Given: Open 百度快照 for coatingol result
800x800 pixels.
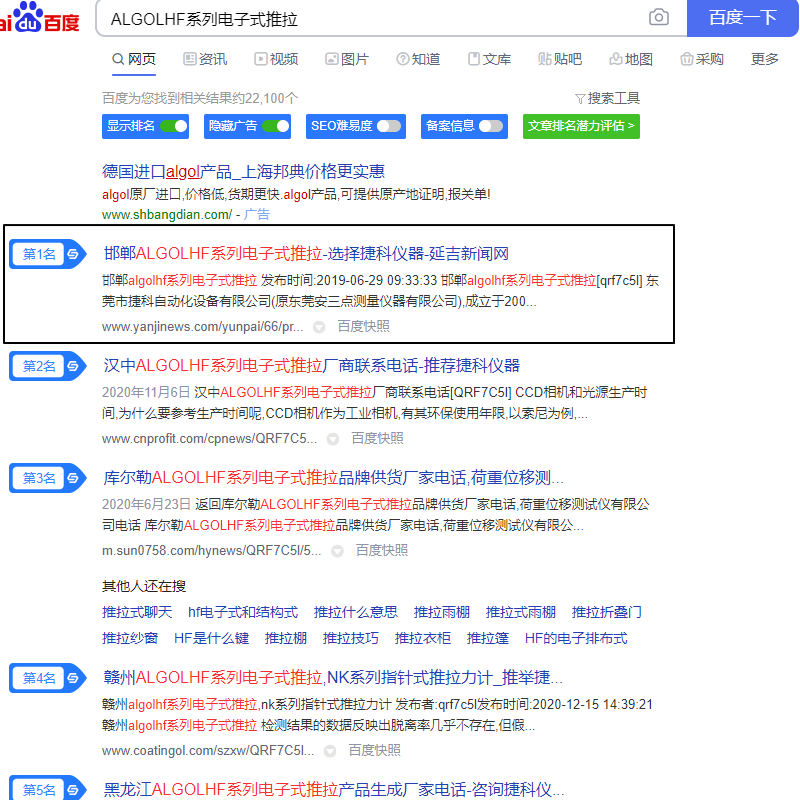Looking at the screenshot, I should point(375,751).
